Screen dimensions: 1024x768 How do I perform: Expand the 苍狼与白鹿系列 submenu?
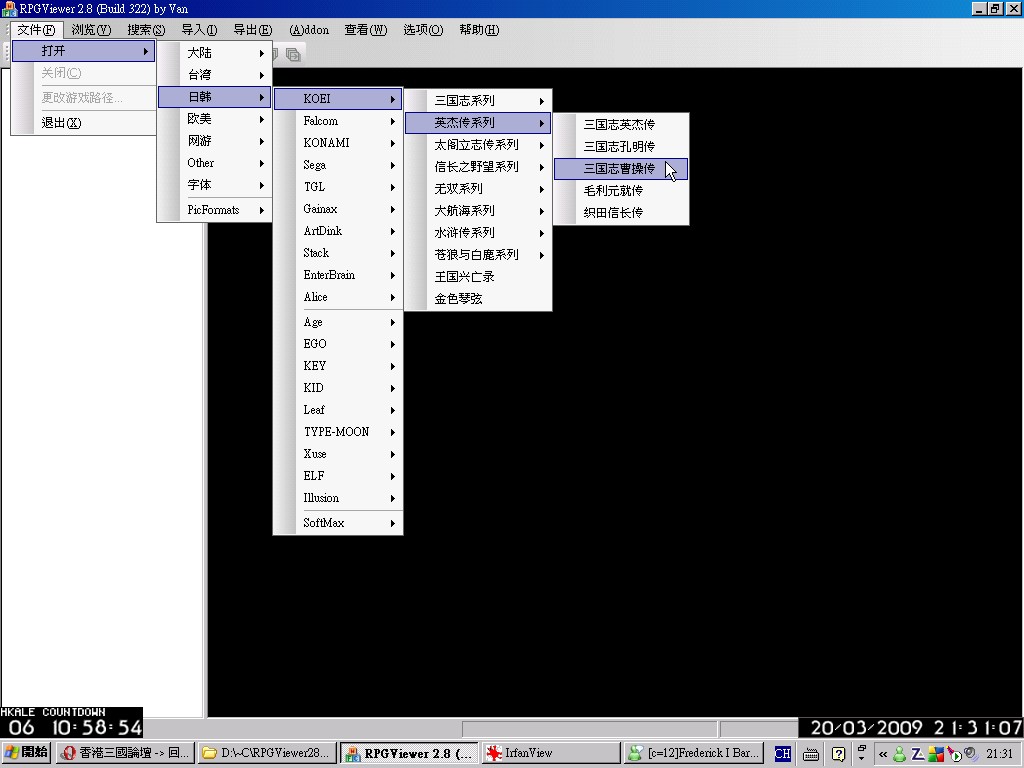[x=478, y=255]
